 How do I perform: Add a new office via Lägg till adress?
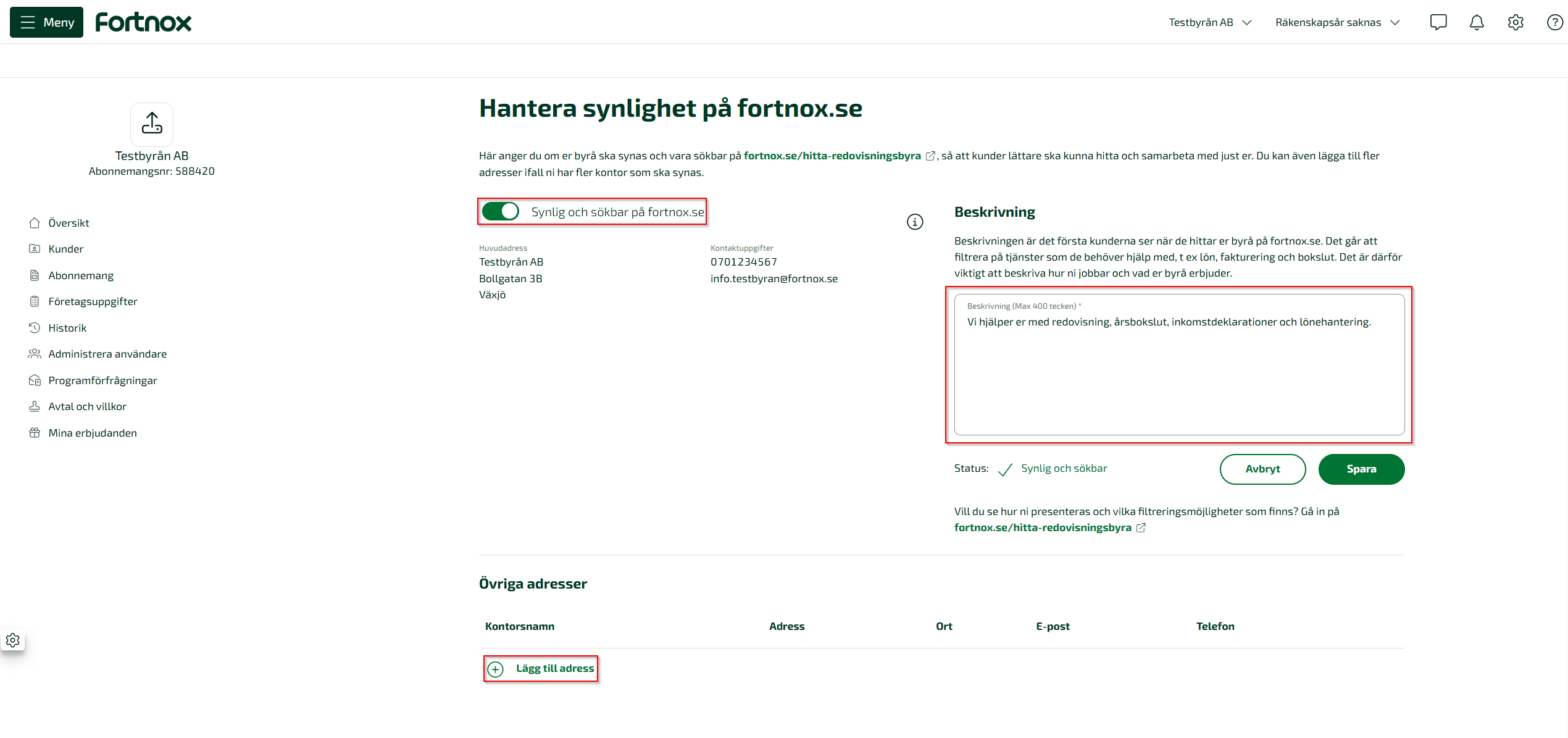(540, 668)
